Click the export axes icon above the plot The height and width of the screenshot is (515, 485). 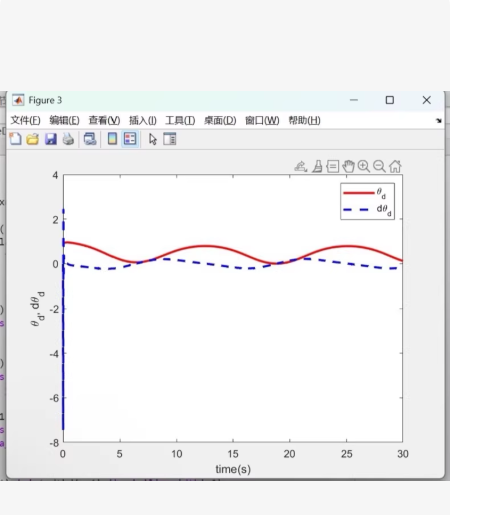(x=300, y=166)
